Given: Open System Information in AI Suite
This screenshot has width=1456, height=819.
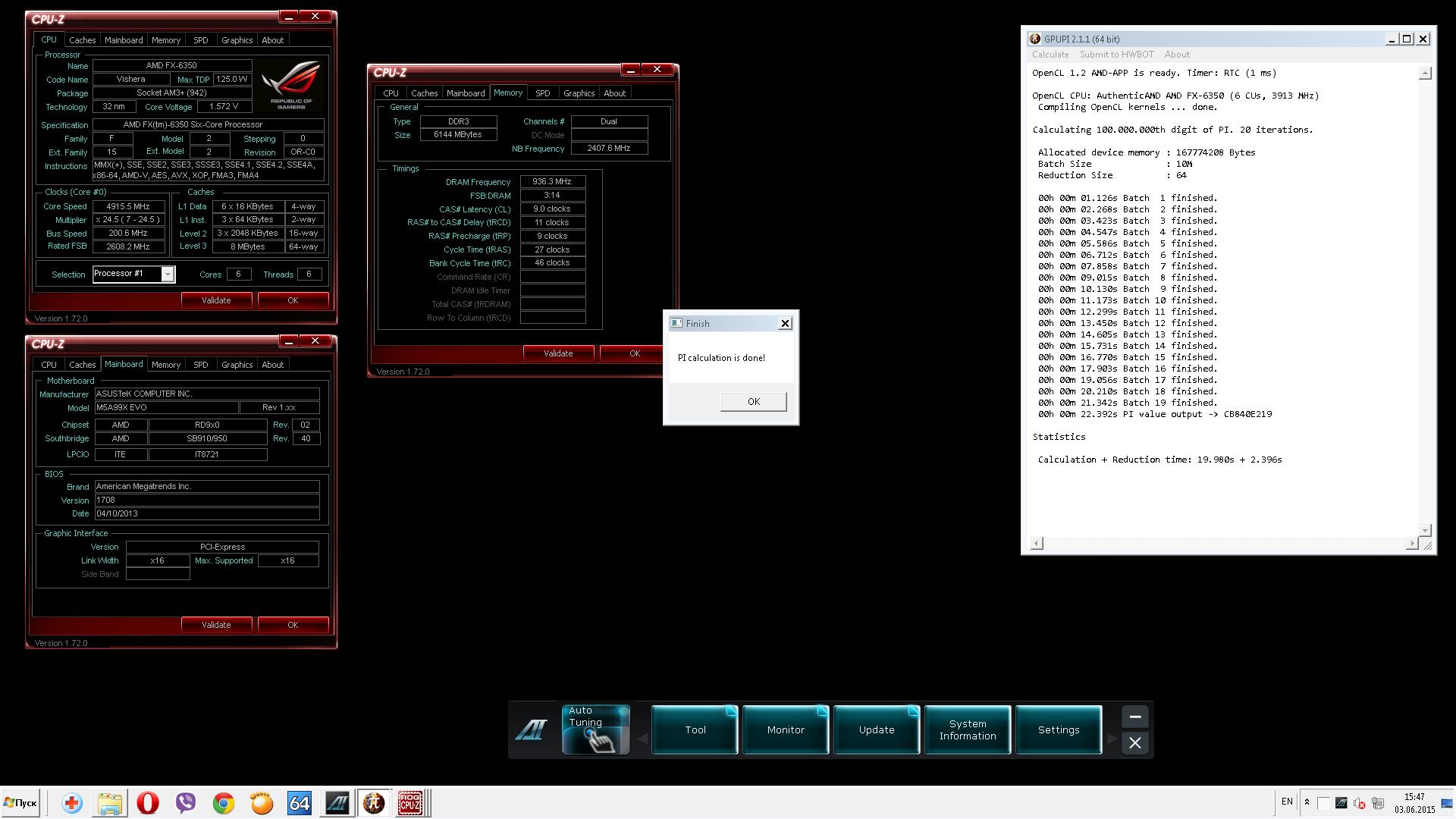Looking at the screenshot, I should pos(968,730).
